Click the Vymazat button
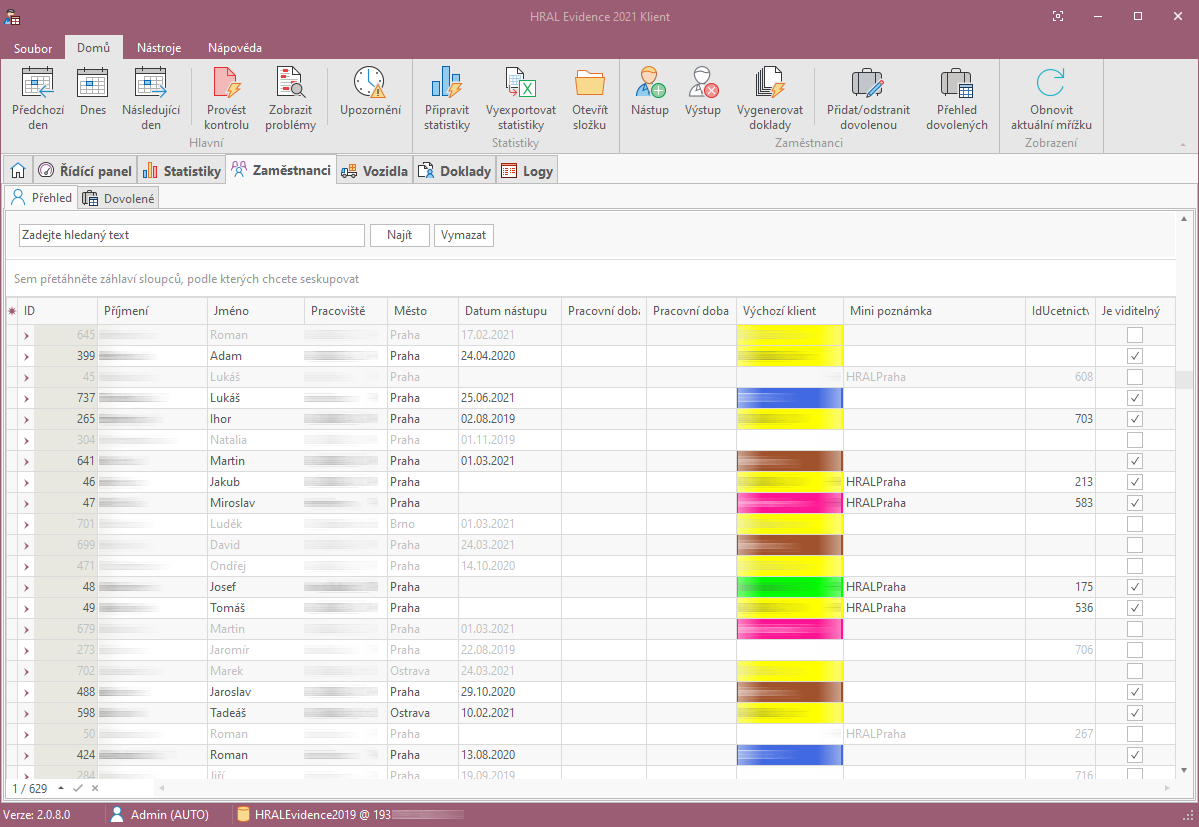This screenshot has height=827, width=1199. 463,235
